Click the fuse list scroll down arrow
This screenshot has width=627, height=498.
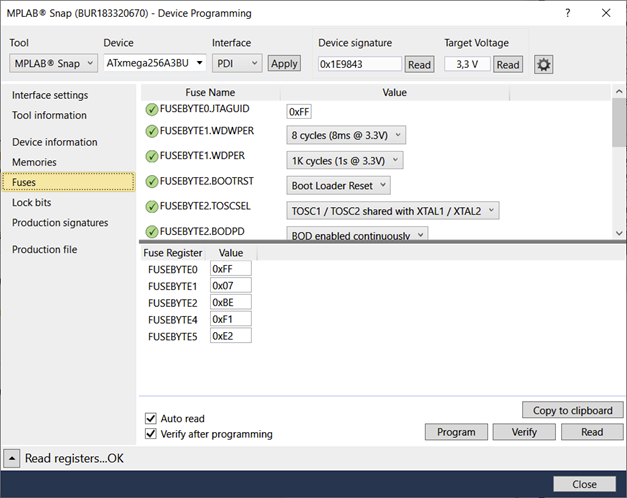619,233
